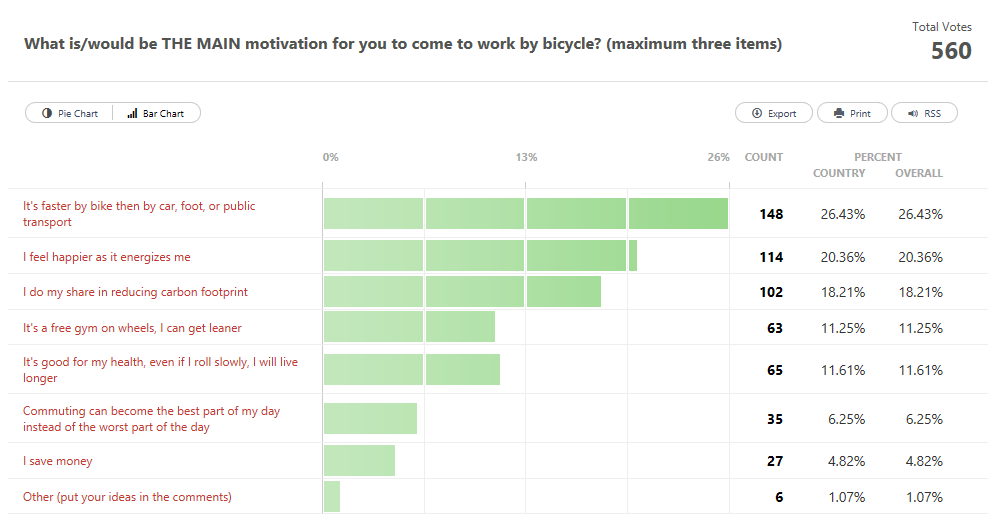This screenshot has height=528, width=1003.
Task: Click the Export button
Action: (774, 114)
